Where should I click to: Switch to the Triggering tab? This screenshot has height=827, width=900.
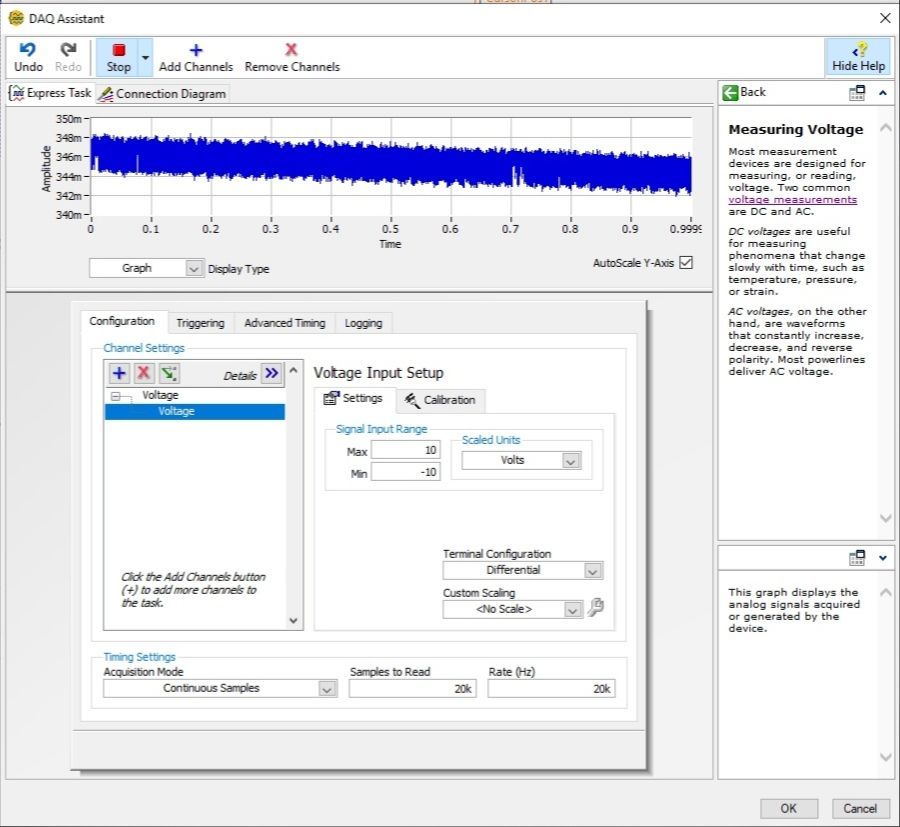(x=200, y=323)
